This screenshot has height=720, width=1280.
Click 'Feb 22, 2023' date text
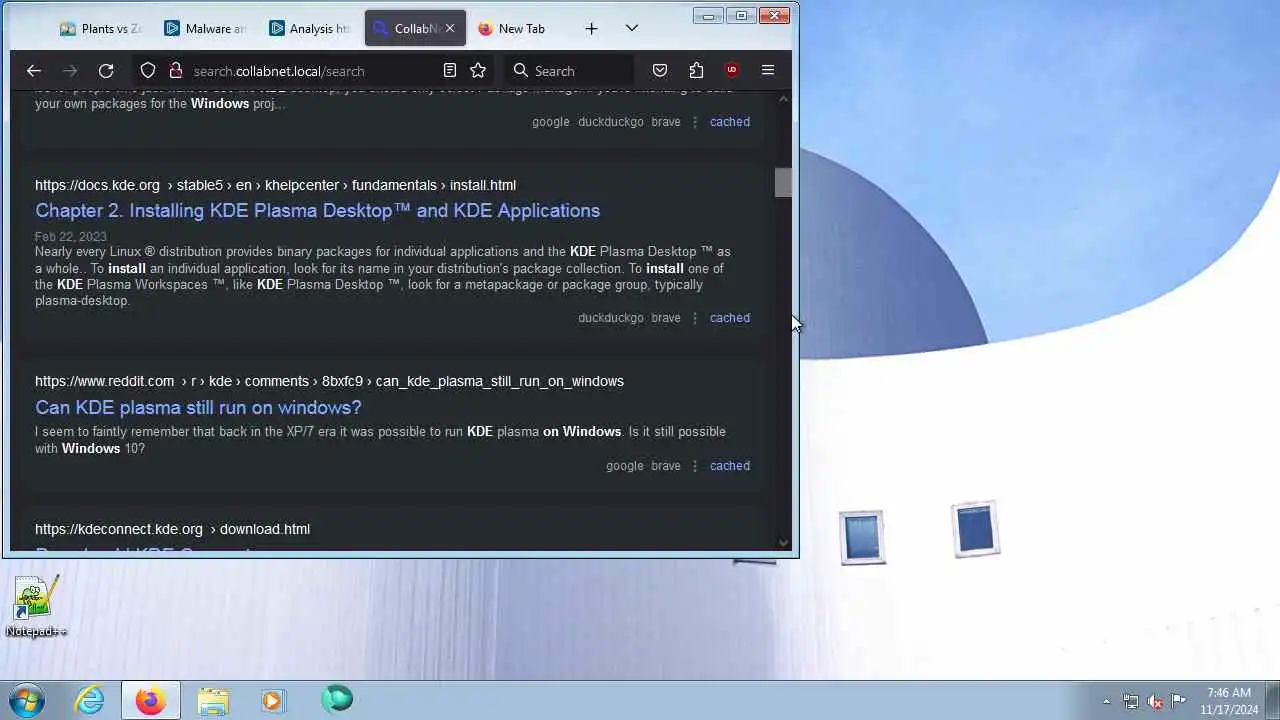(70, 237)
